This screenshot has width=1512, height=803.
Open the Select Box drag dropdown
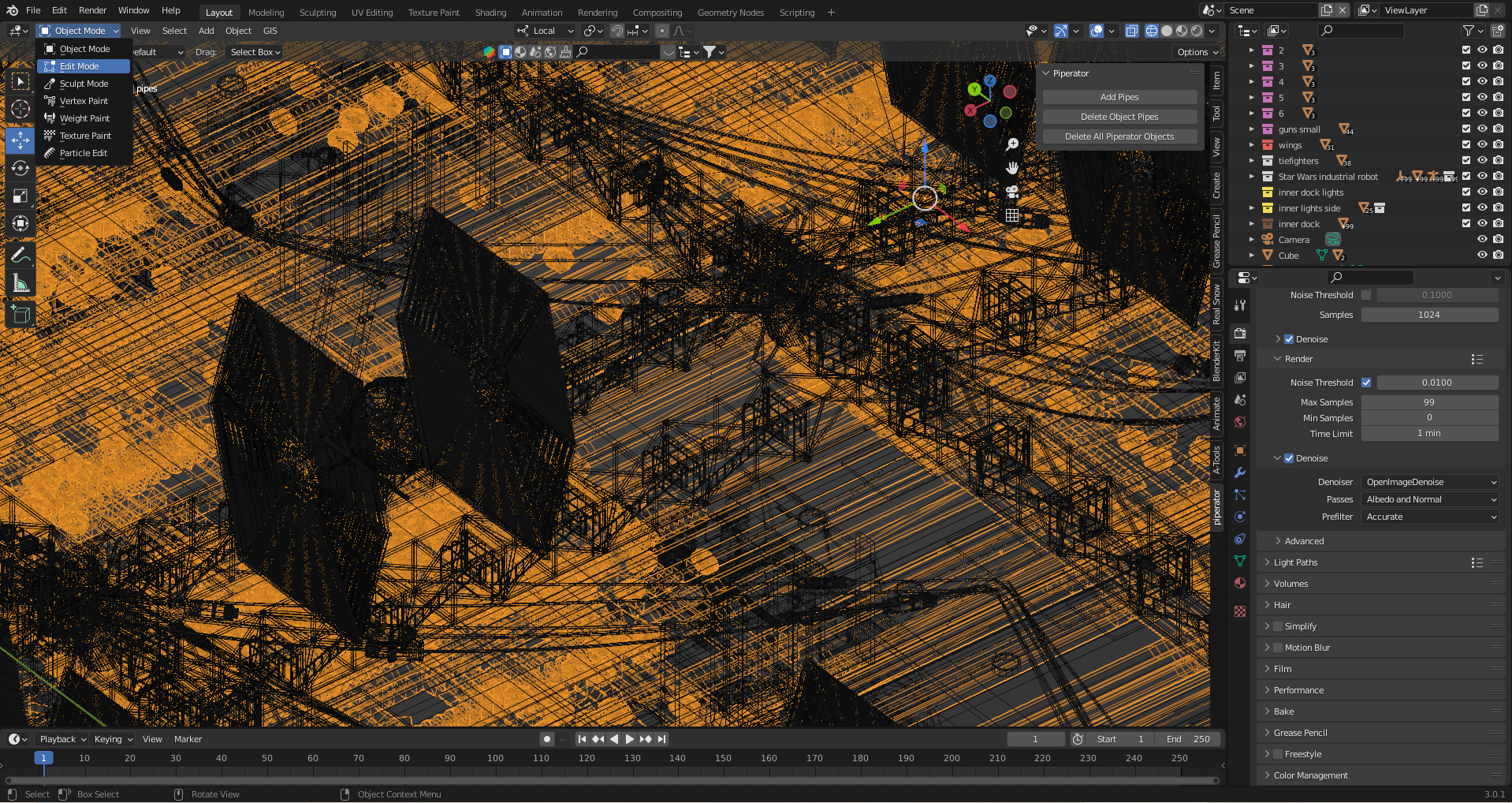tap(255, 52)
